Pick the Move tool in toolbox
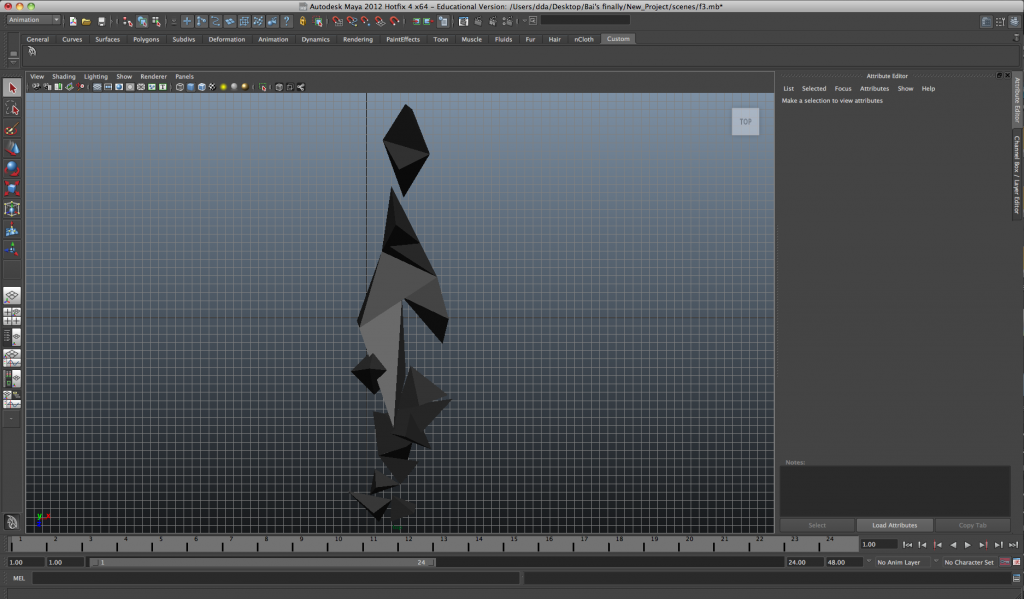This screenshot has height=599, width=1024. 12,148
